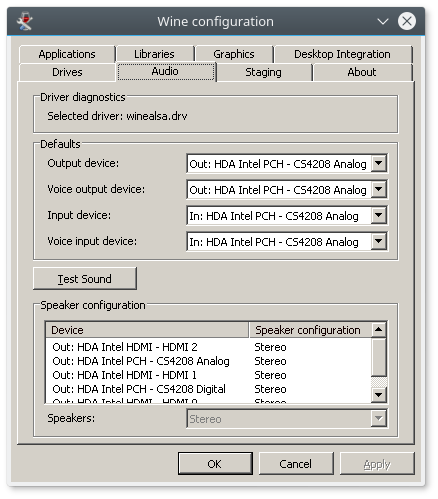Click the Cancel button
438x499 pixels.
296,464
